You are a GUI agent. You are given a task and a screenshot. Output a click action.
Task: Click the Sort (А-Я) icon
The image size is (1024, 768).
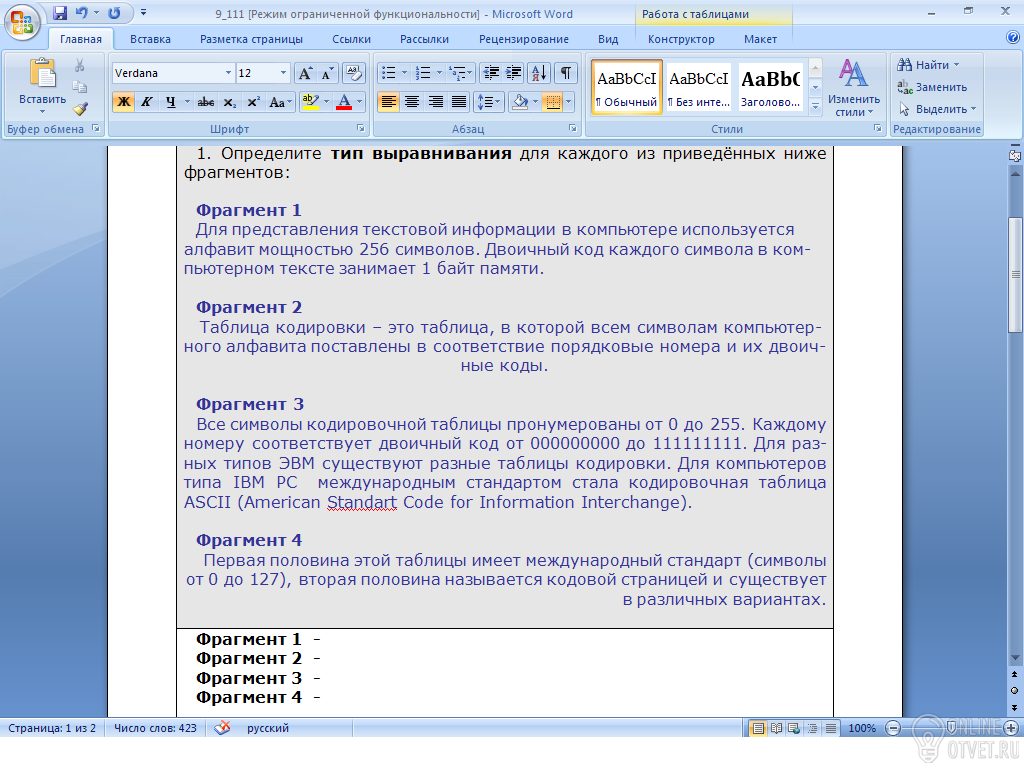(x=539, y=73)
